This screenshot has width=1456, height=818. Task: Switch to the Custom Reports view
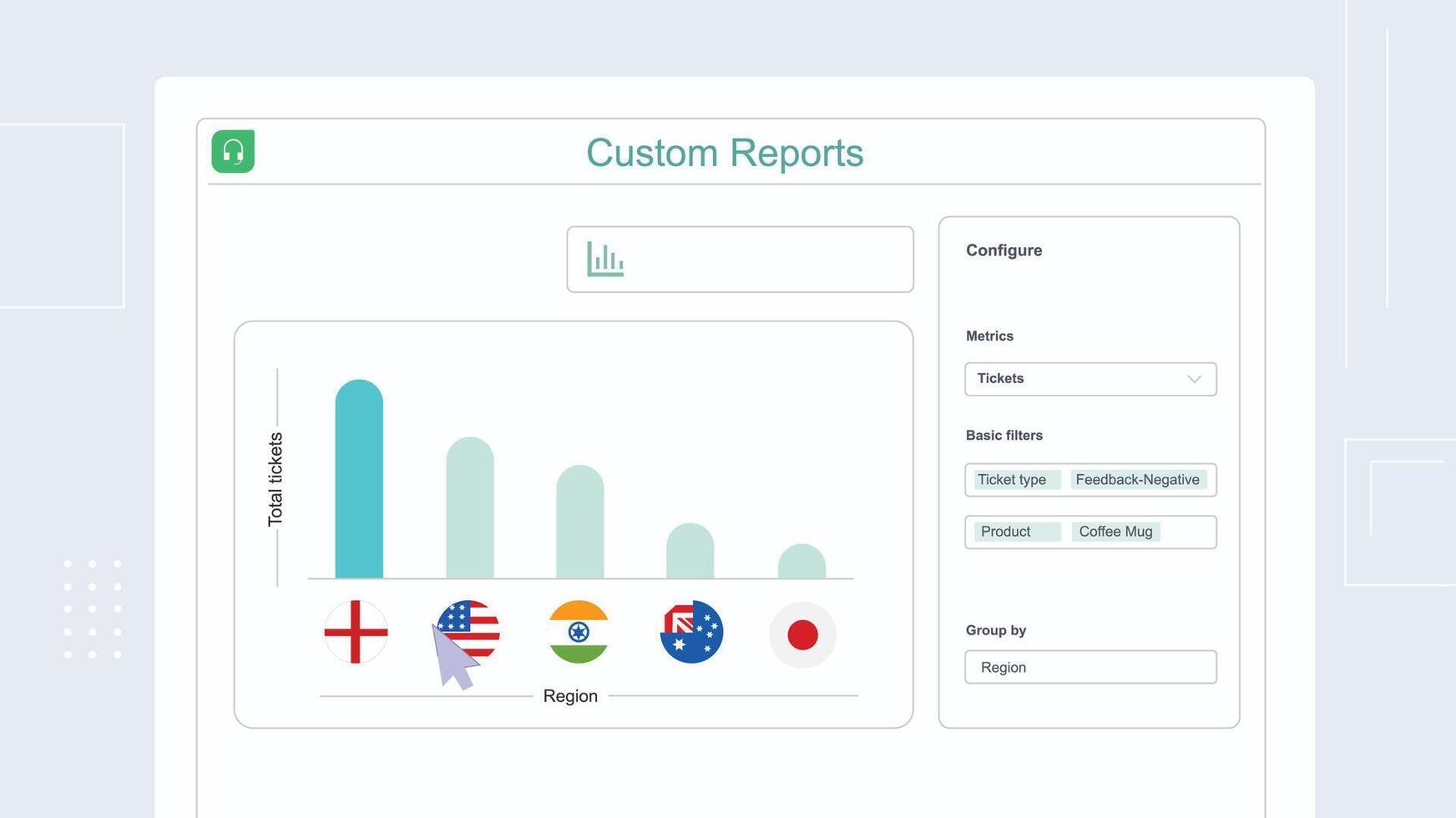725,153
